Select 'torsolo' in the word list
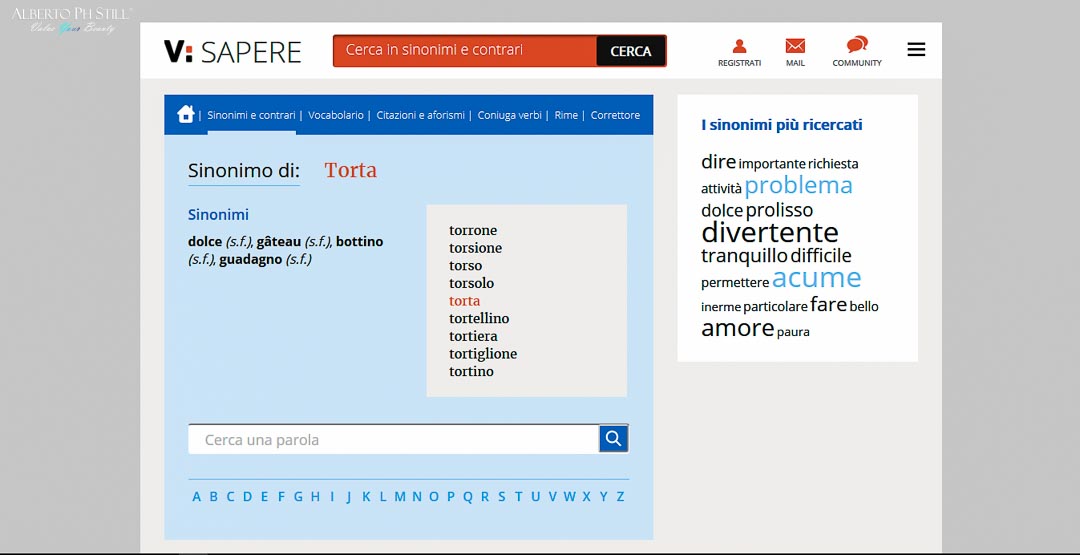Image resolution: width=1080 pixels, height=555 pixels. pyautogui.click(x=471, y=283)
